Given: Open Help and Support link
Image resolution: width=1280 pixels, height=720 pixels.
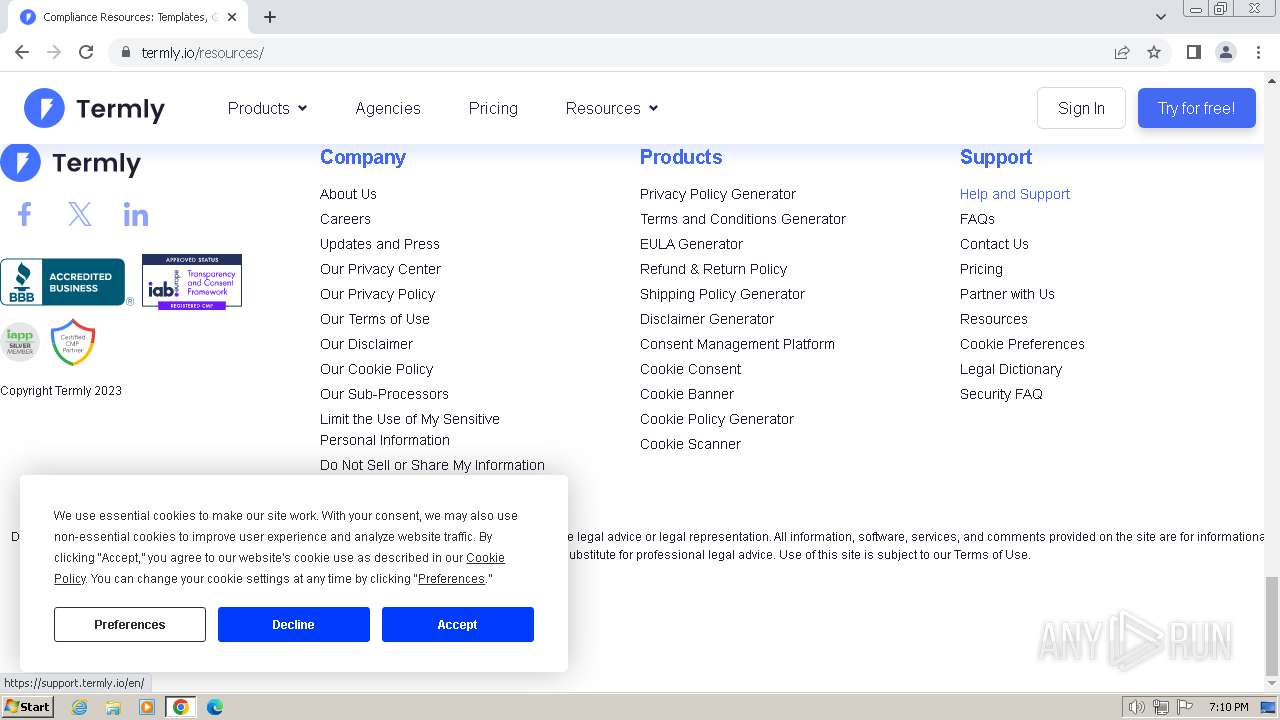Looking at the screenshot, I should point(1015,194).
